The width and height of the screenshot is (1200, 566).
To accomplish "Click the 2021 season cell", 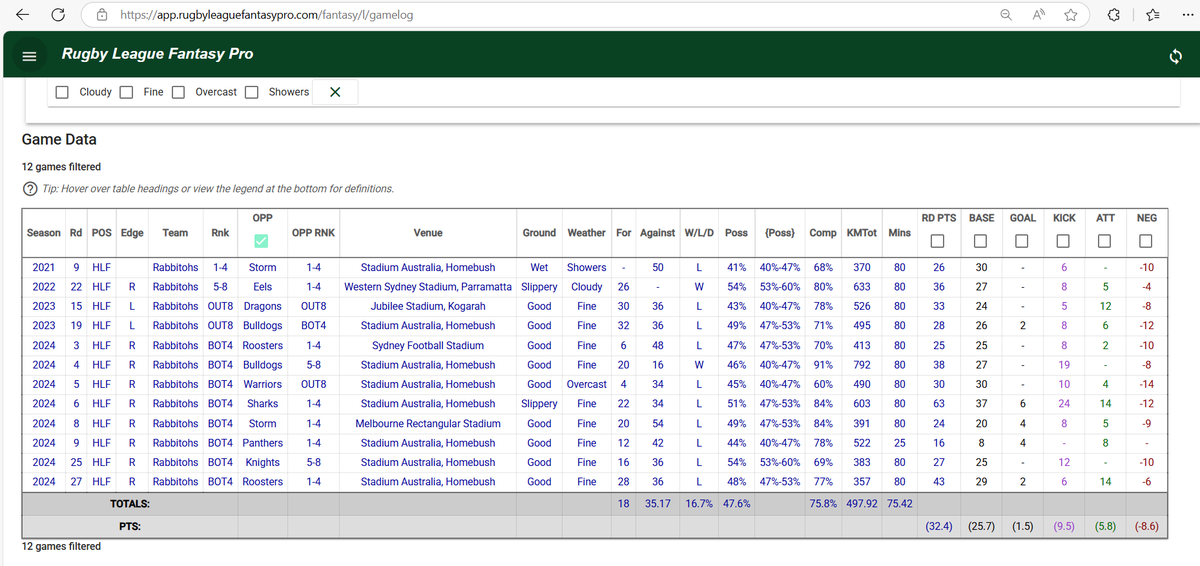I will click(x=44, y=267).
